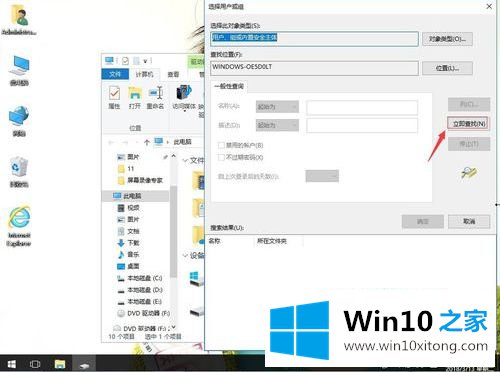This screenshot has height=372, width=500.
Task: Select the 屏幕录像专家 folder in sidebar
Action: pyautogui.click(x=140, y=180)
